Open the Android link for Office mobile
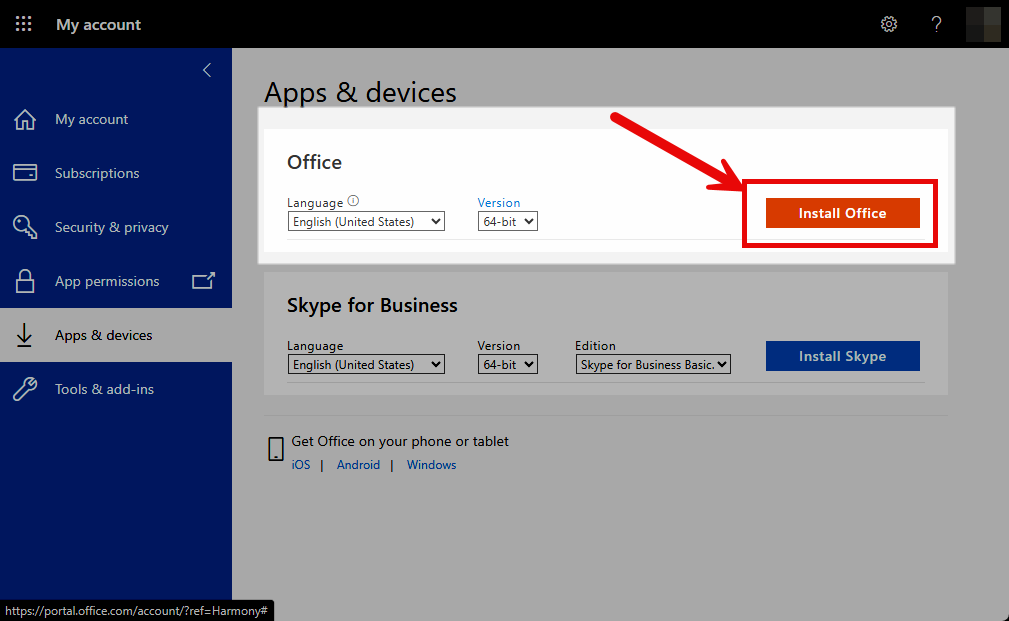The width and height of the screenshot is (1009, 621). tap(358, 464)
